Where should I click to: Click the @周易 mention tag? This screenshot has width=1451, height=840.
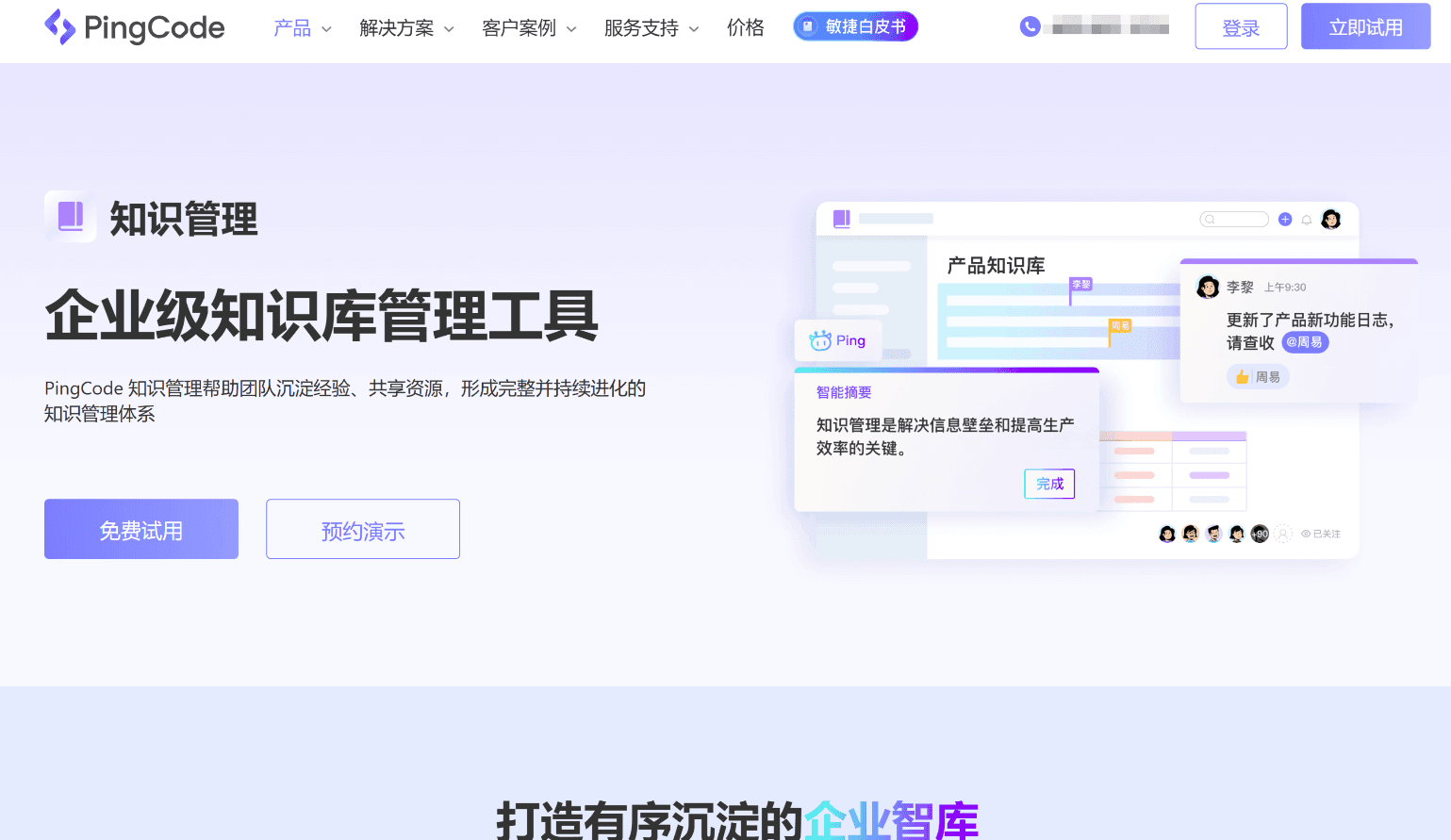coord(1305,342)
